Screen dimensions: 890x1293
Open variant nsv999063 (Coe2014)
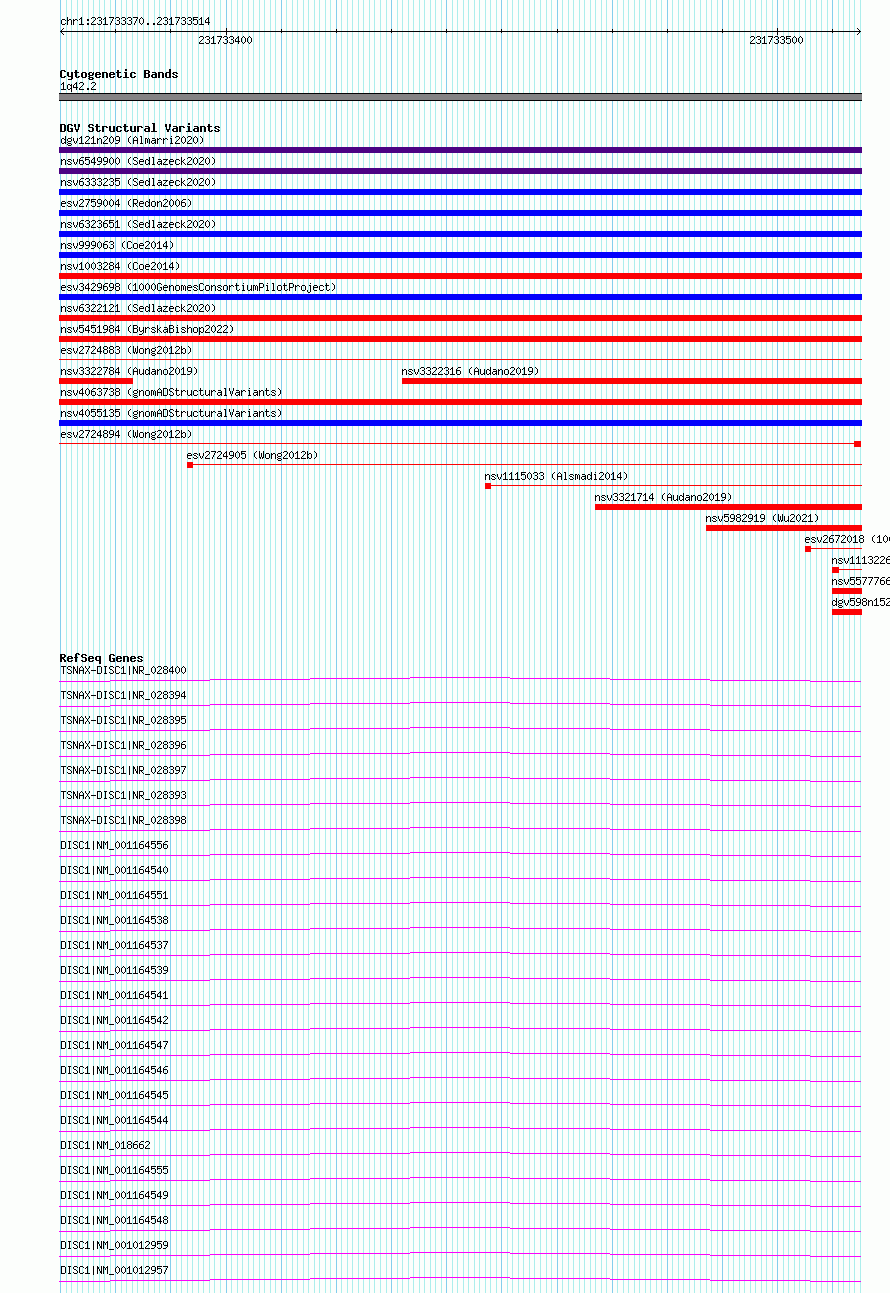[117, 245]
